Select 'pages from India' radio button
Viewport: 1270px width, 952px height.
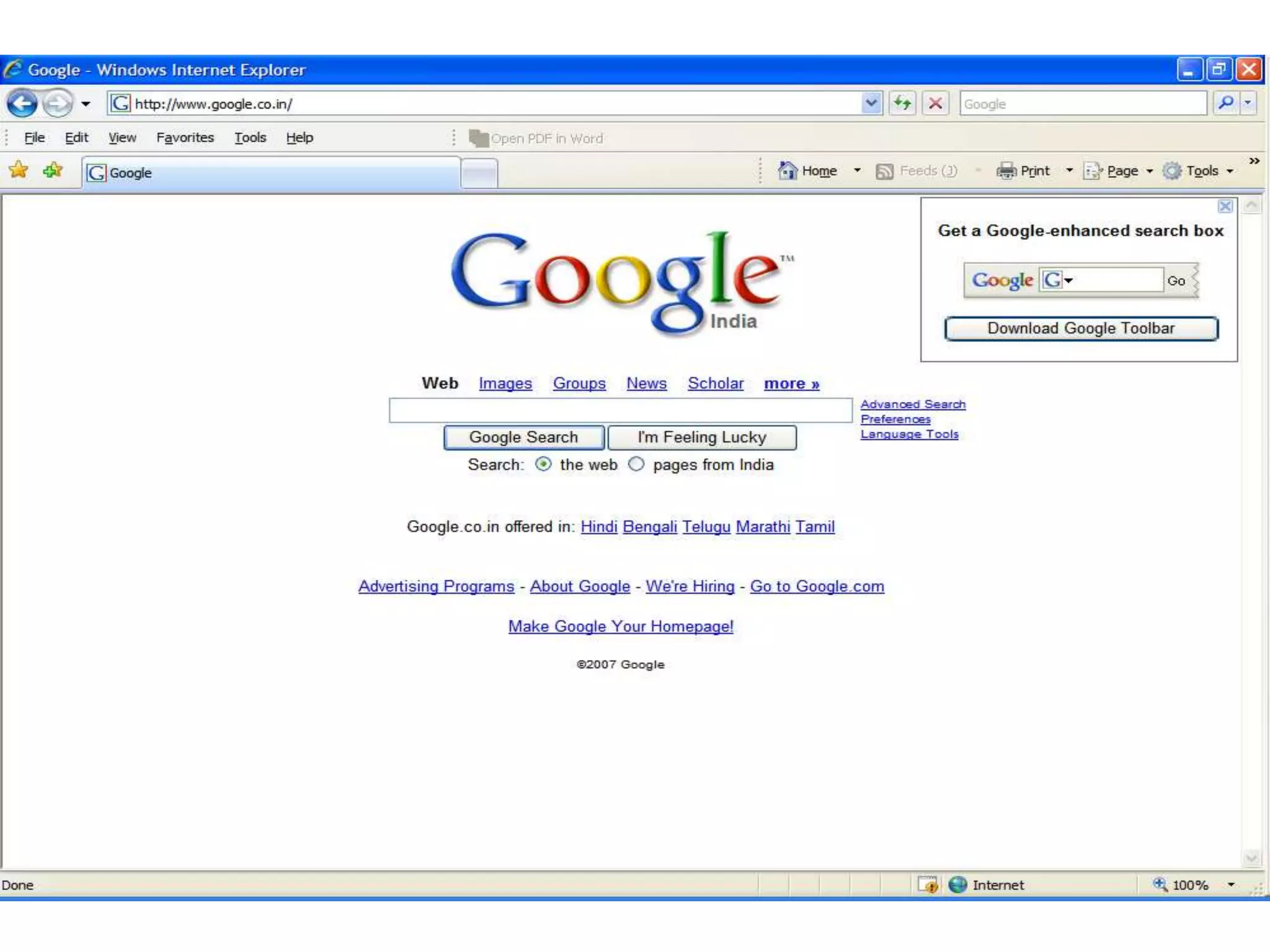[x=636, y=464]
